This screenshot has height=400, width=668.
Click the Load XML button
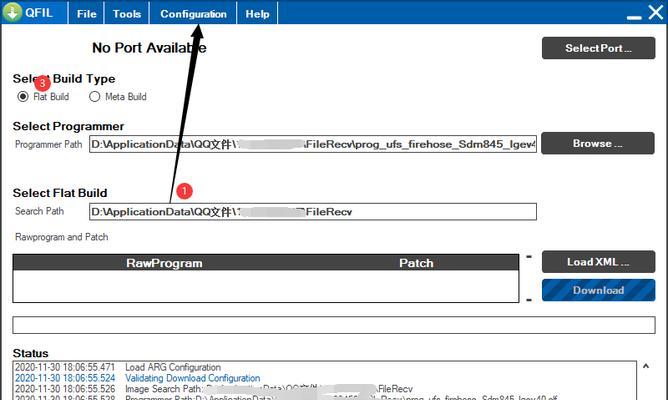tap(598, 262)
